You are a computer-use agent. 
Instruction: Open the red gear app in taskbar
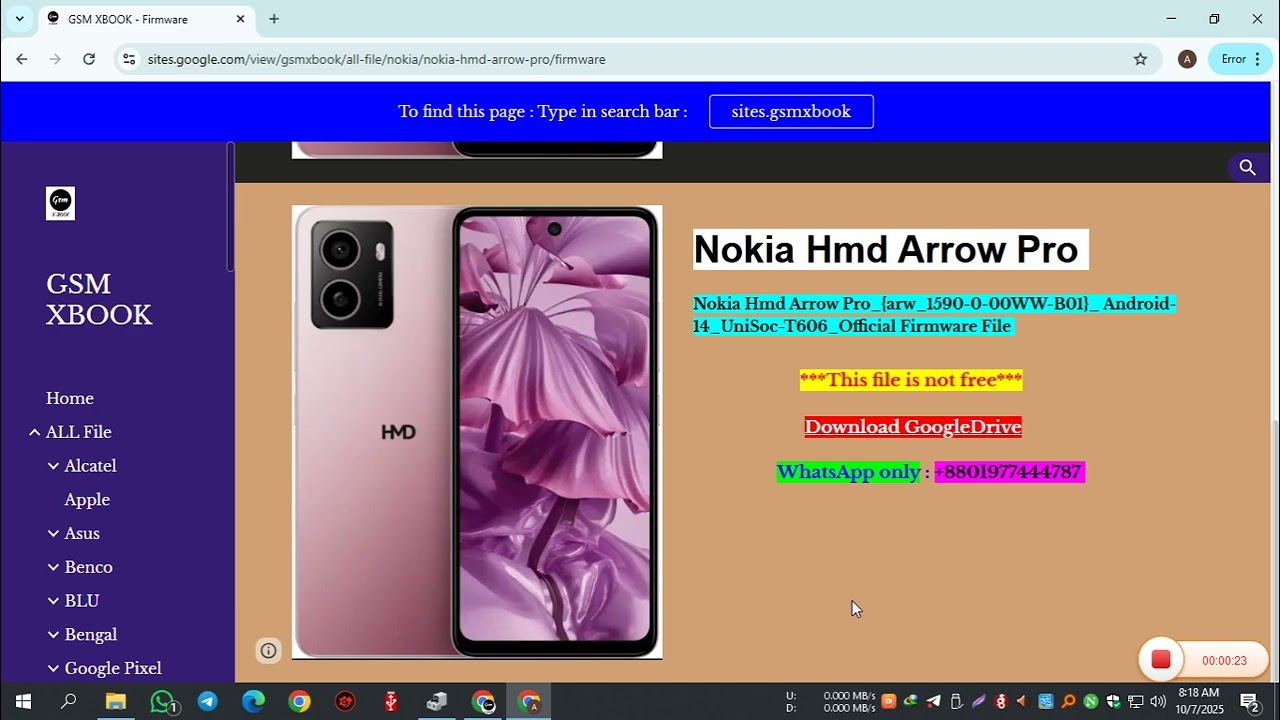(x=345, y=702)
